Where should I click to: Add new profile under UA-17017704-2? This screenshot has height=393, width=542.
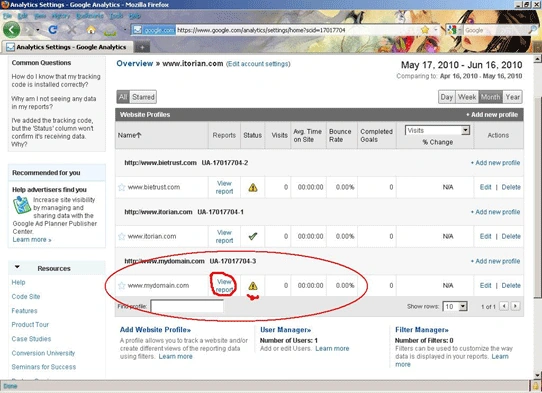(x=495, y=163)
